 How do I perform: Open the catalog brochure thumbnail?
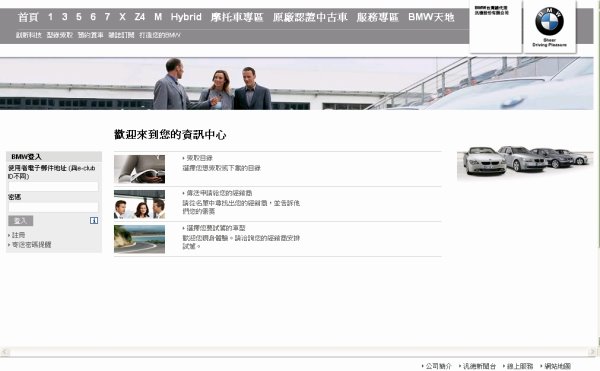pos(139,169)
